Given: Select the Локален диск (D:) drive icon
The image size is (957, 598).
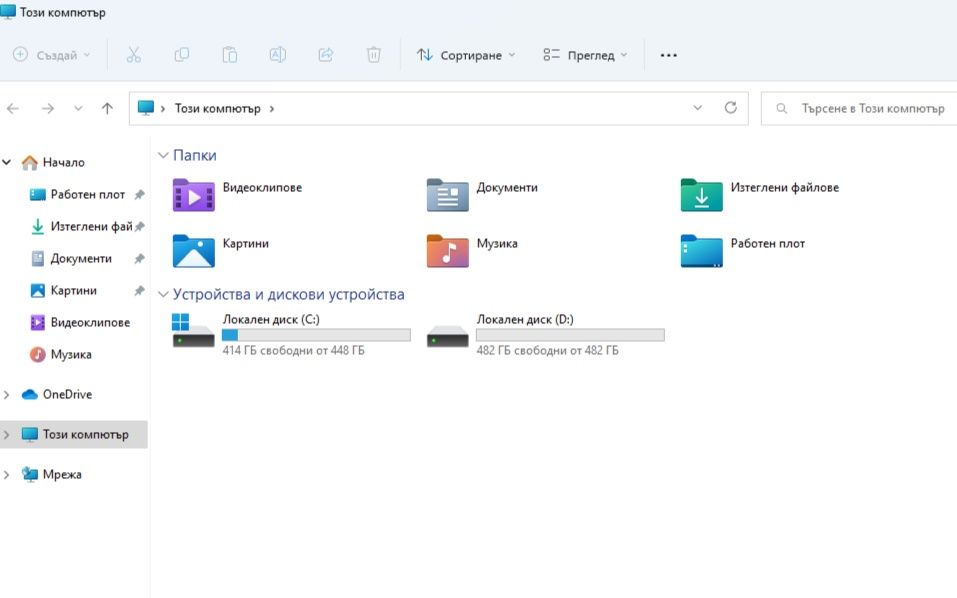Looking at the screenshot, I should [447, 335].
